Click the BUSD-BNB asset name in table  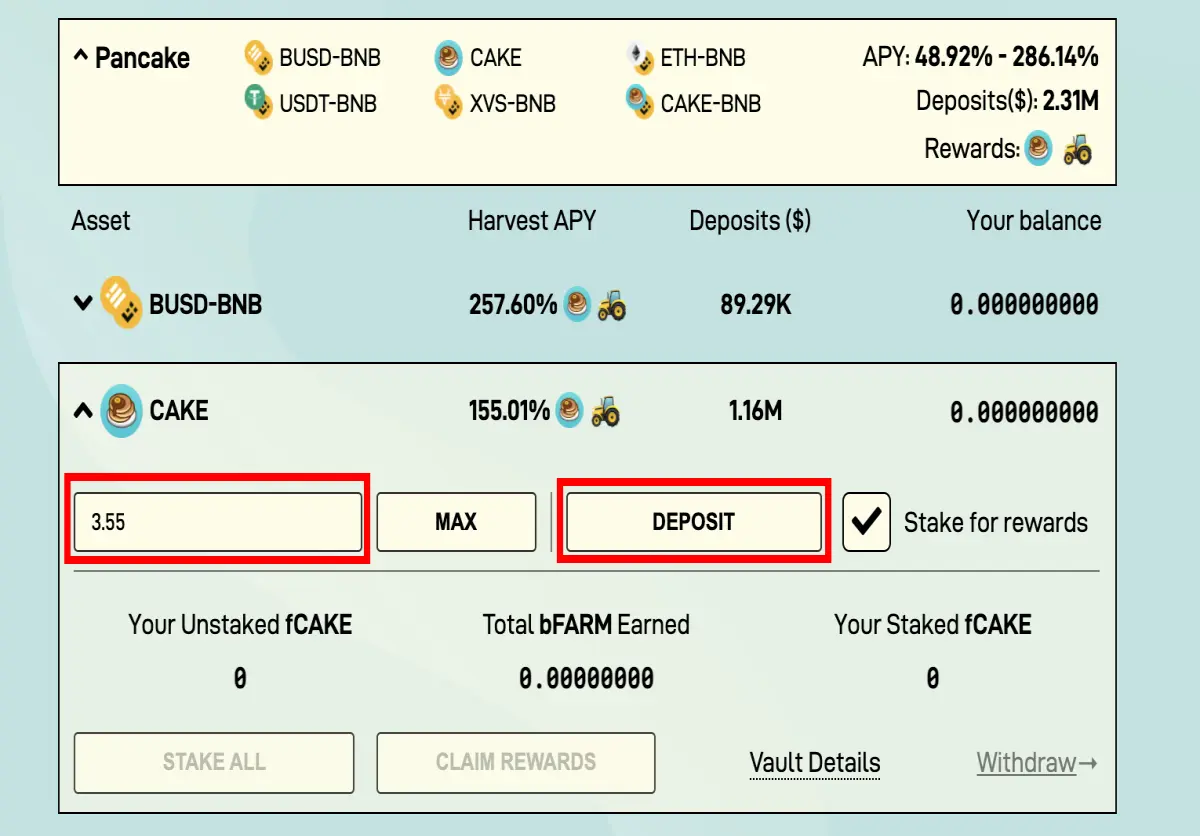206,304
